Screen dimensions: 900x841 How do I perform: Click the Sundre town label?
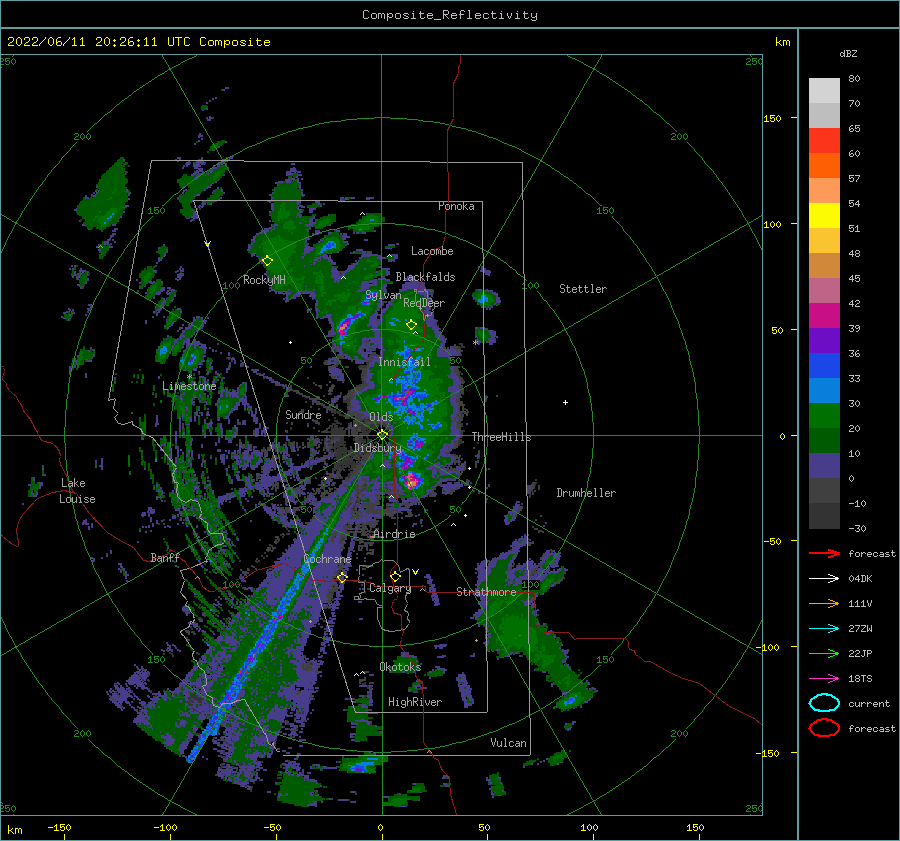tap(303, 414)
